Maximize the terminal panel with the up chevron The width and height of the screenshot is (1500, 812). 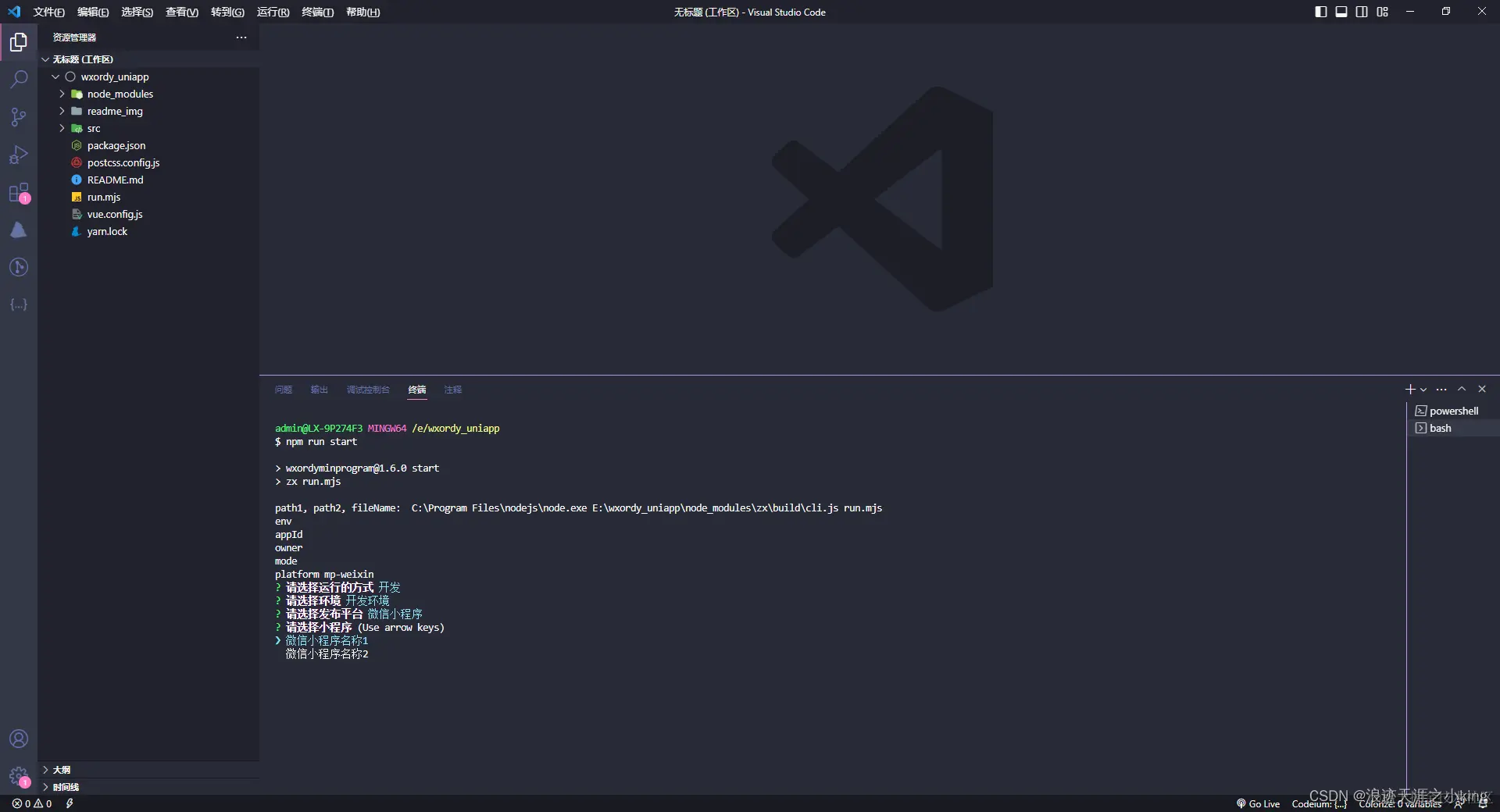pos(1462,389)
